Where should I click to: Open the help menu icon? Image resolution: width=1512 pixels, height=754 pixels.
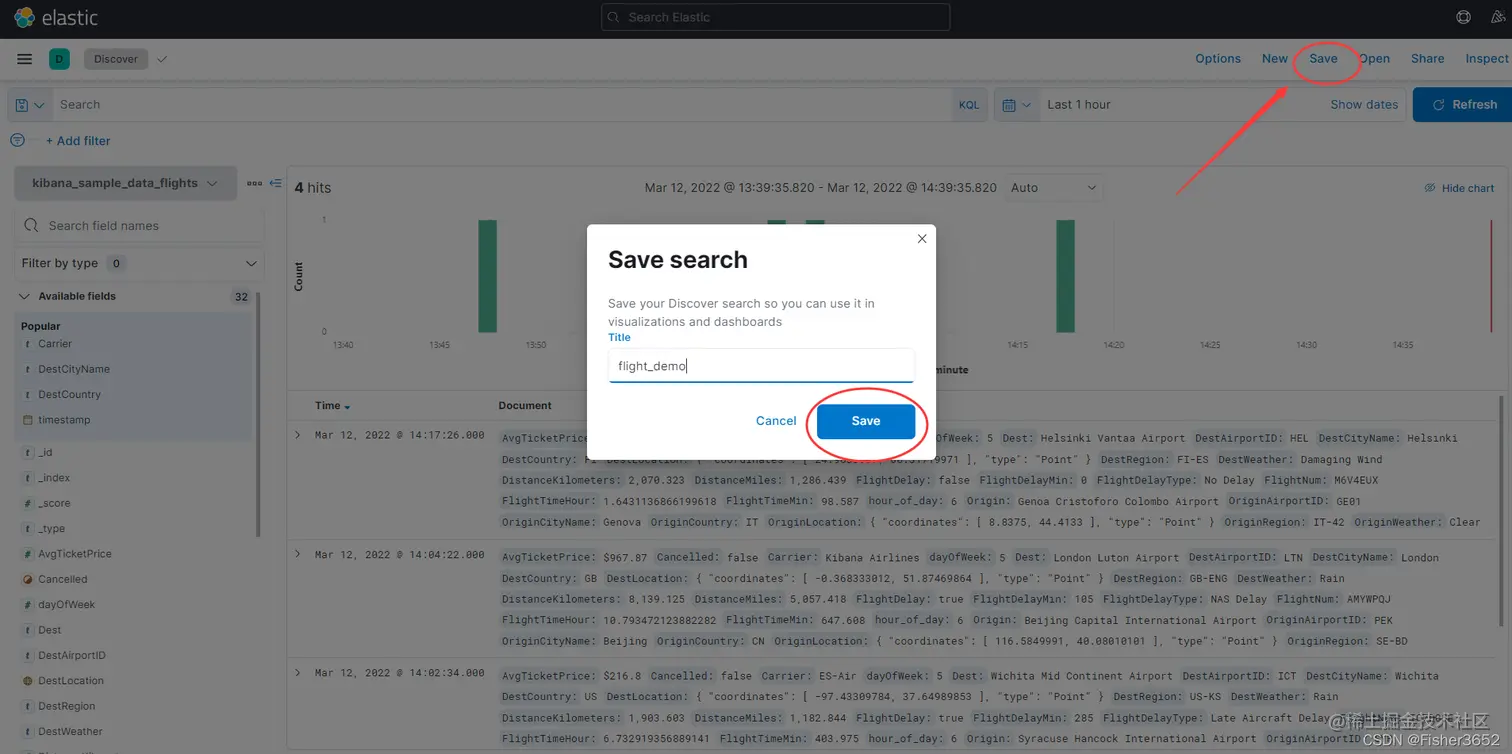(1464, 17)
